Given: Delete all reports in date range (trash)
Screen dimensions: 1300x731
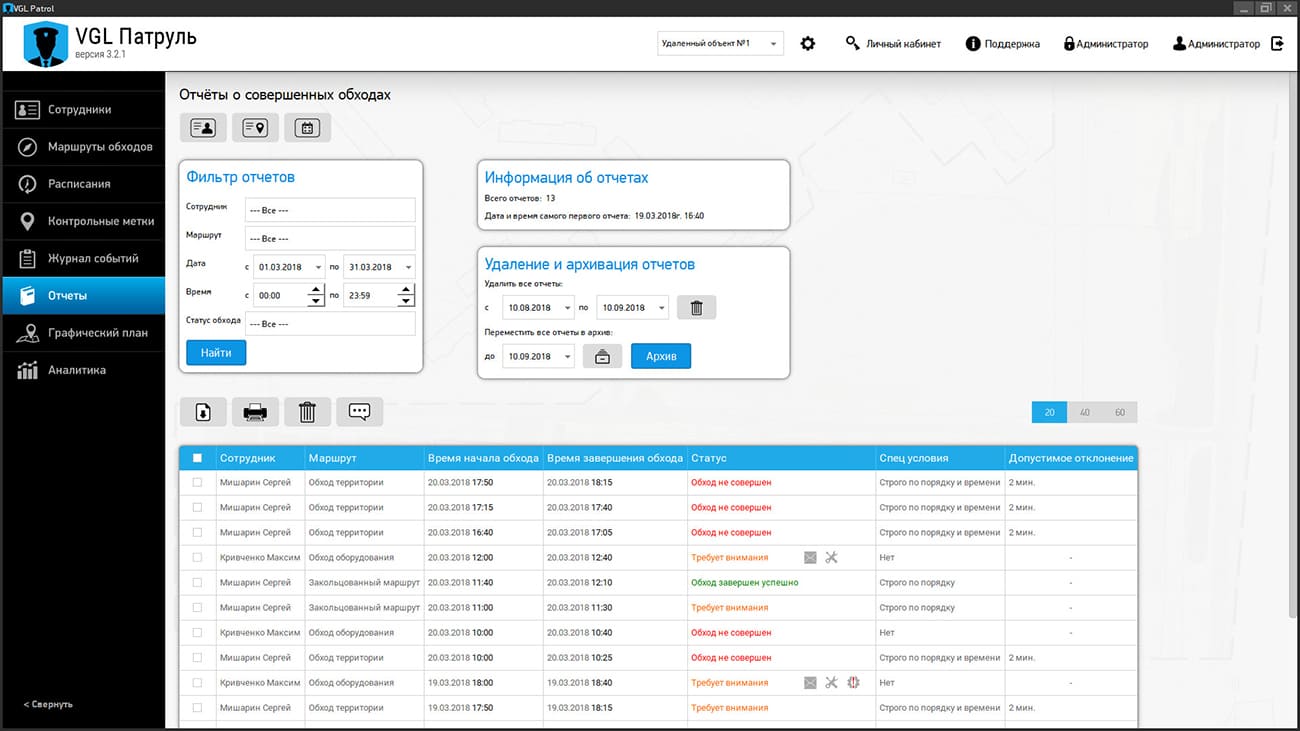Looking at the screenshot, I should coord(696,308).
